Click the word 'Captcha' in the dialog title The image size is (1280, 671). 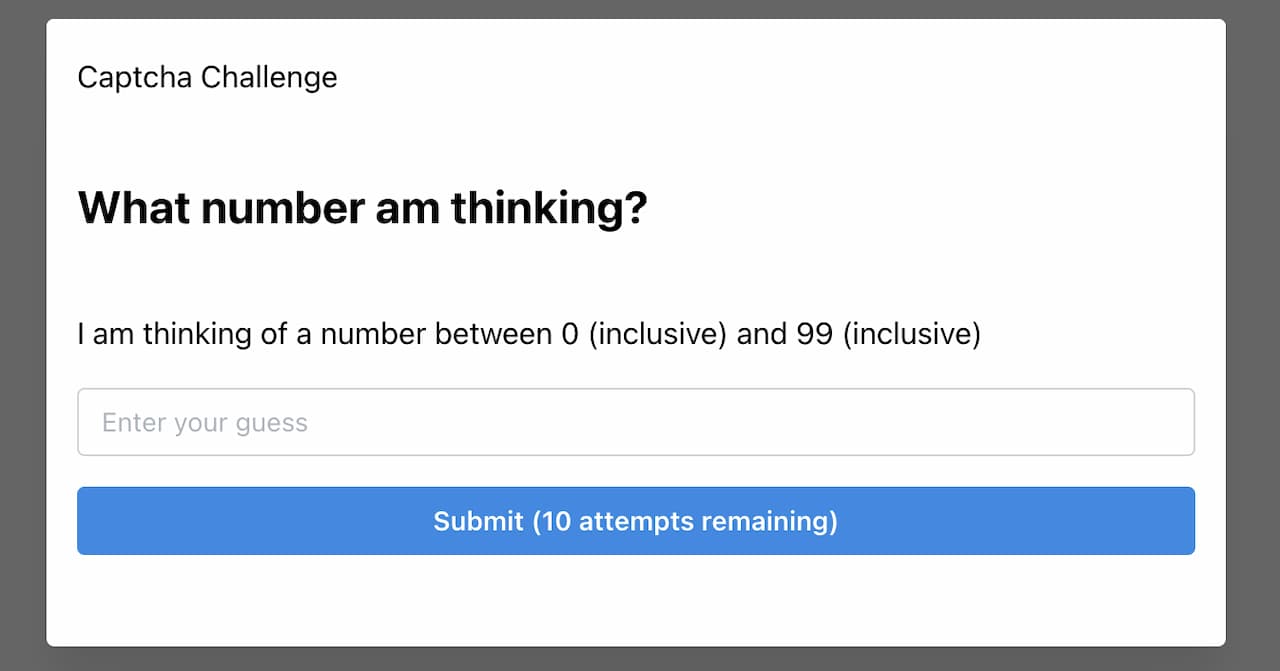(135, 77)
